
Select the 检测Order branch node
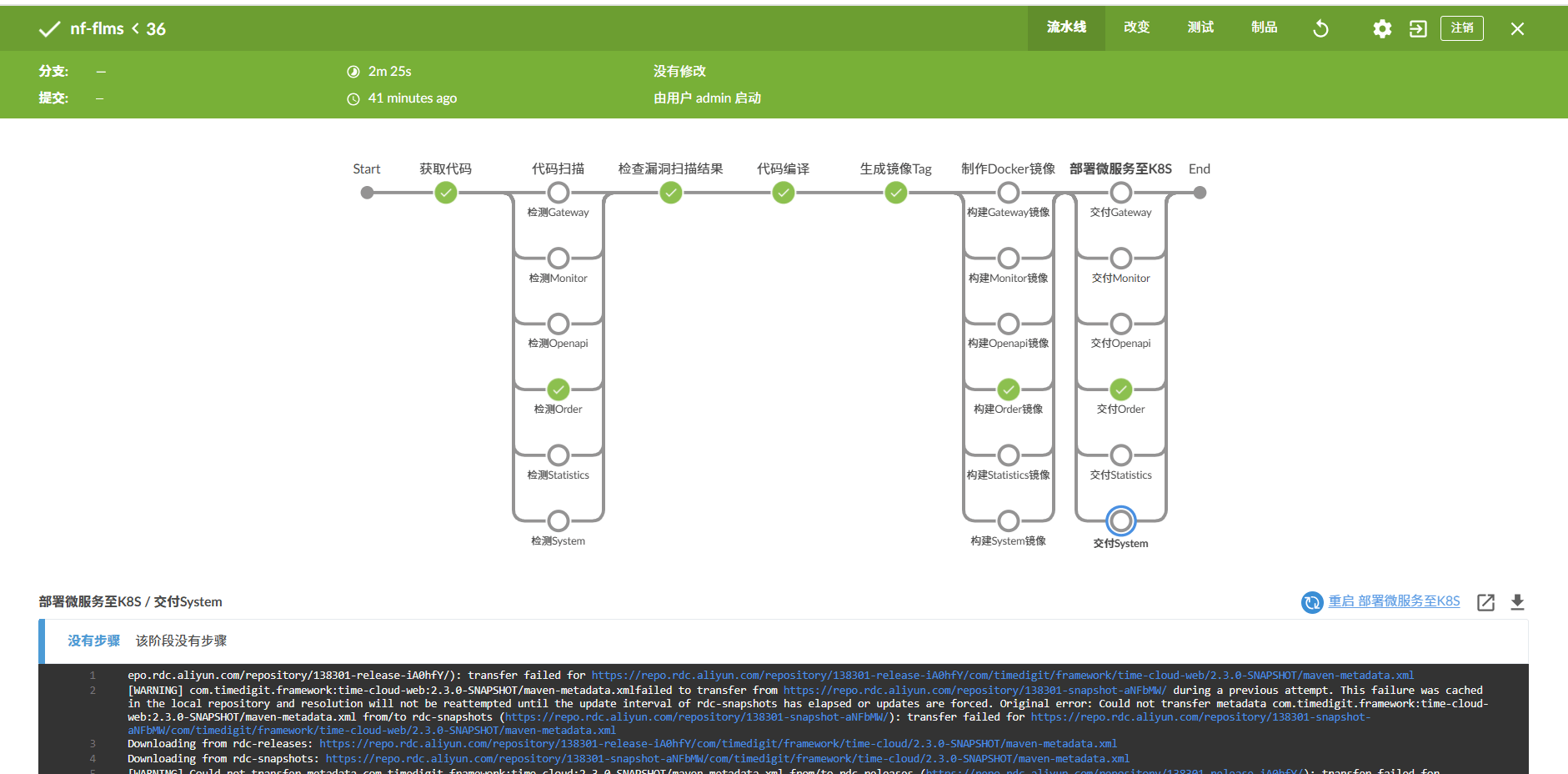click(559, 390)
